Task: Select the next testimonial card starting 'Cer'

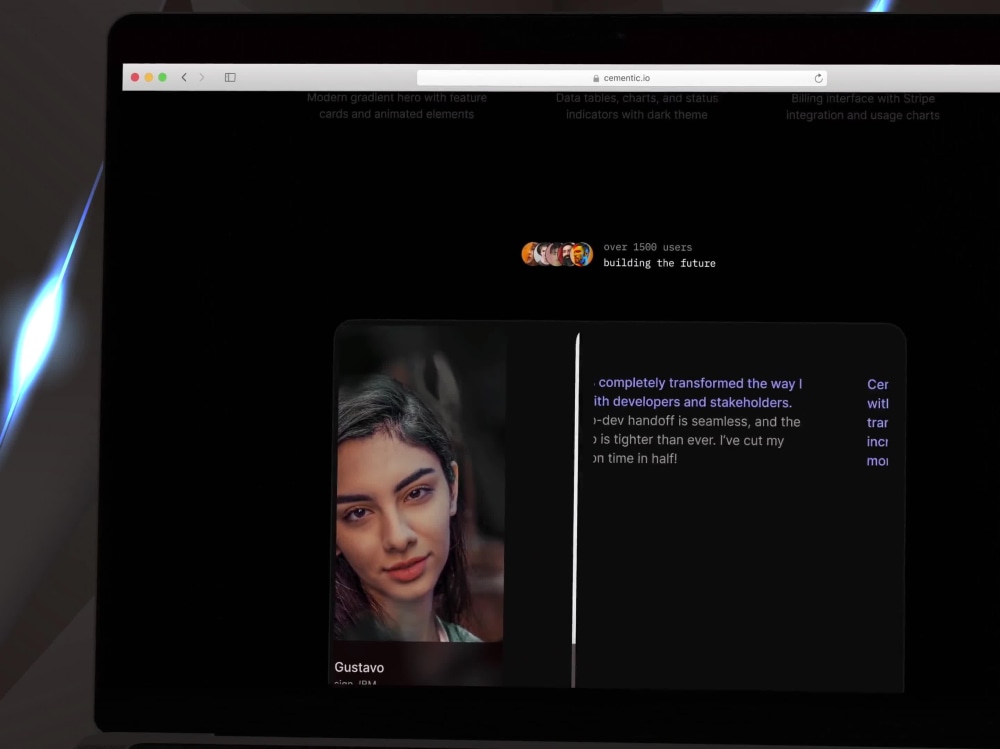Action: click(878, 422)
